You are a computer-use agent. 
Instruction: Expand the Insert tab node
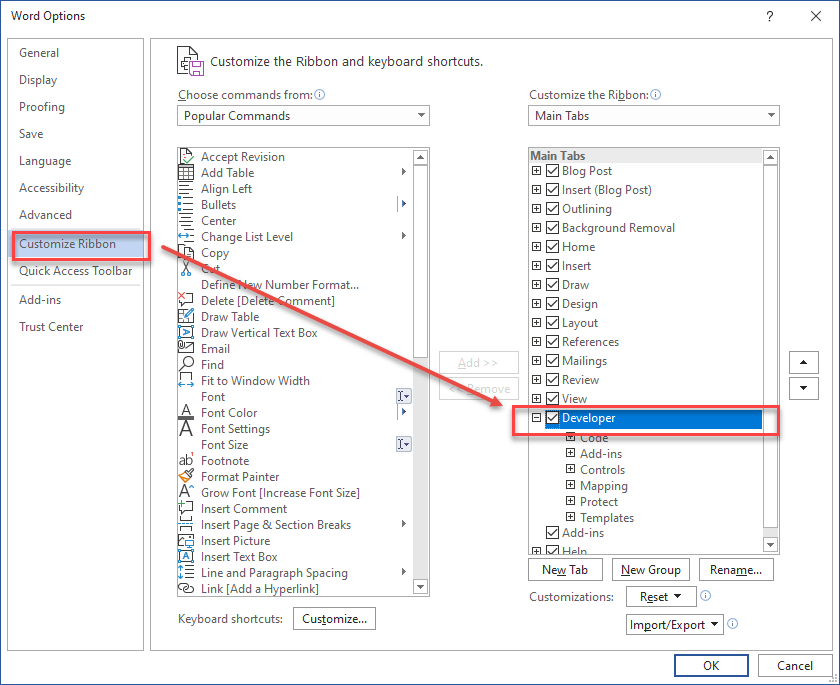click(536, 266)
